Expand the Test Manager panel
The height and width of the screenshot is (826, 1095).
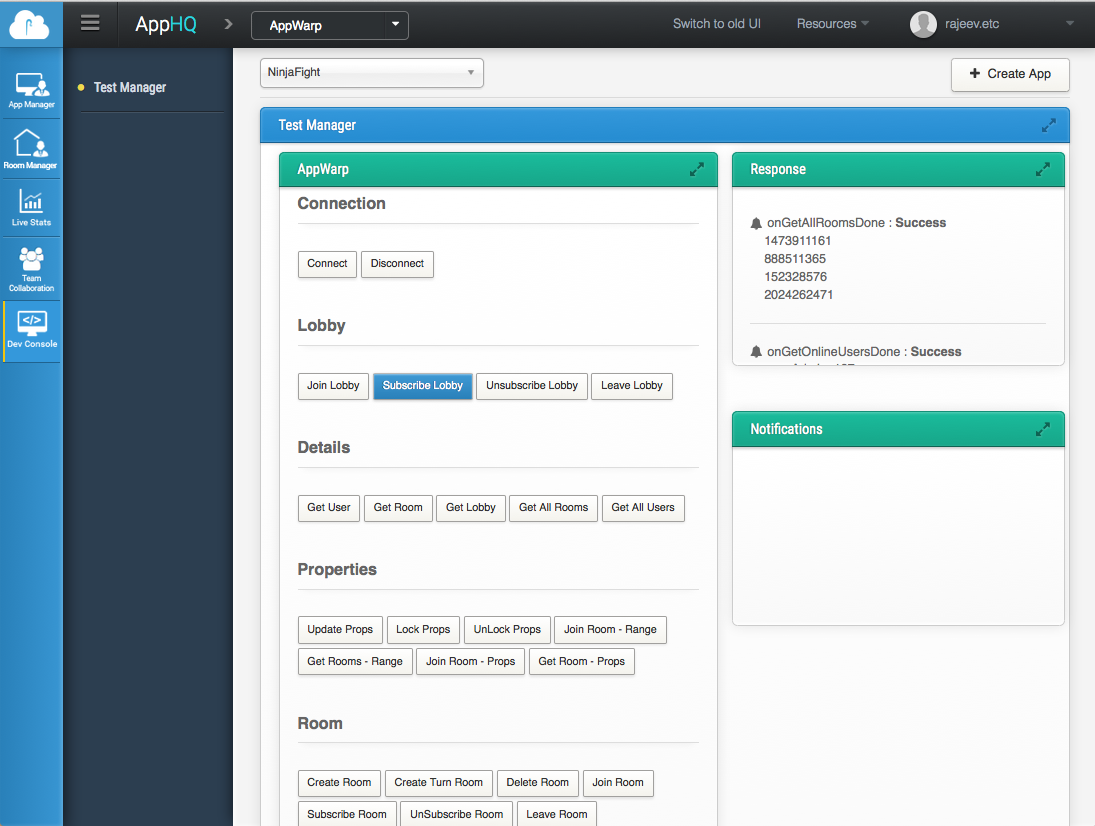(1048, 125)
